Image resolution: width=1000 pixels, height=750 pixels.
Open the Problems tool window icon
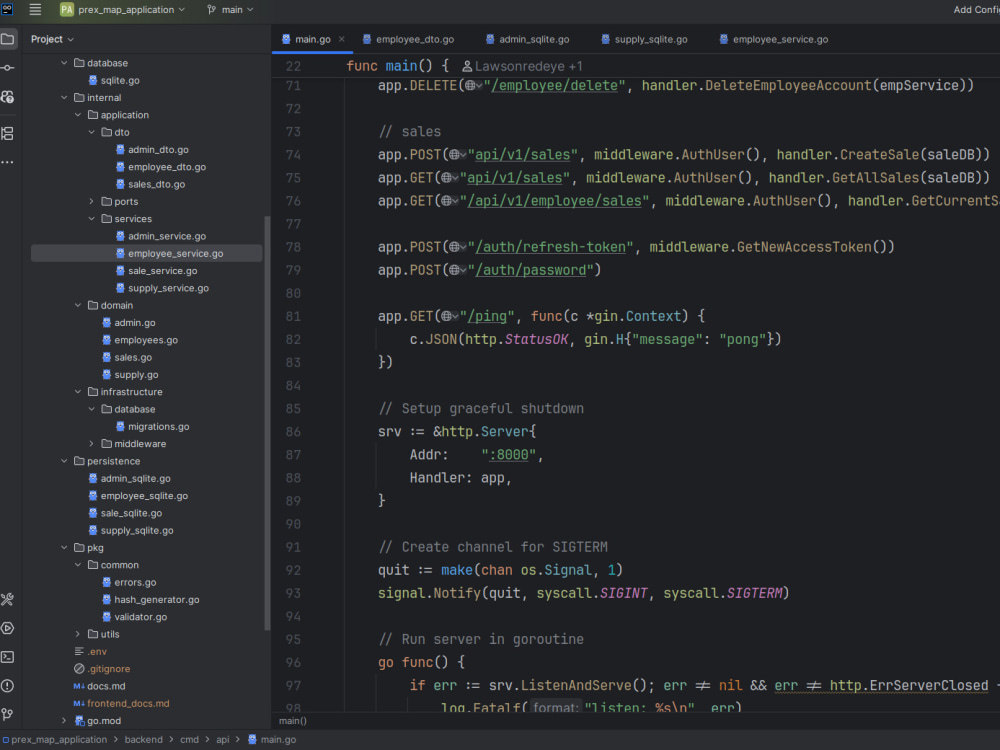tap(8, 686)
